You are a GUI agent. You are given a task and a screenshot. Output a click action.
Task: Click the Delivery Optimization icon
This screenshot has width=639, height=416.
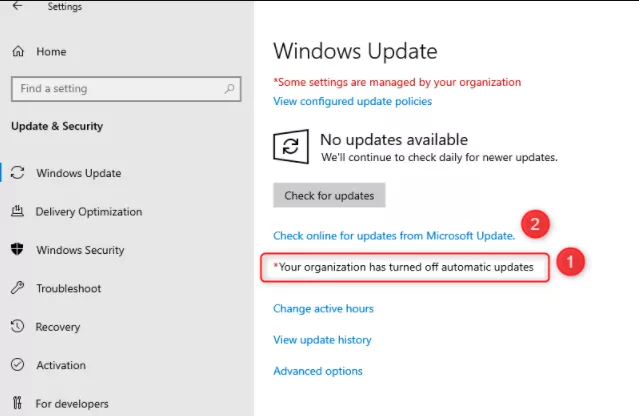click(x=17, y=211)
